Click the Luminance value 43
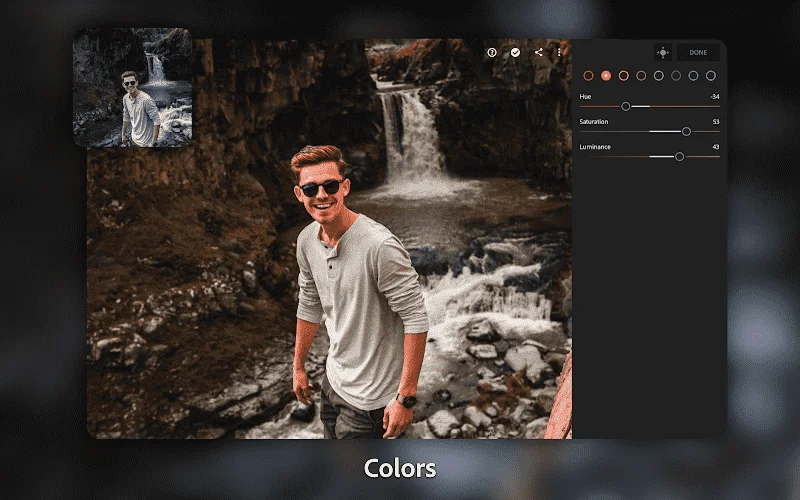 point(716,146)
